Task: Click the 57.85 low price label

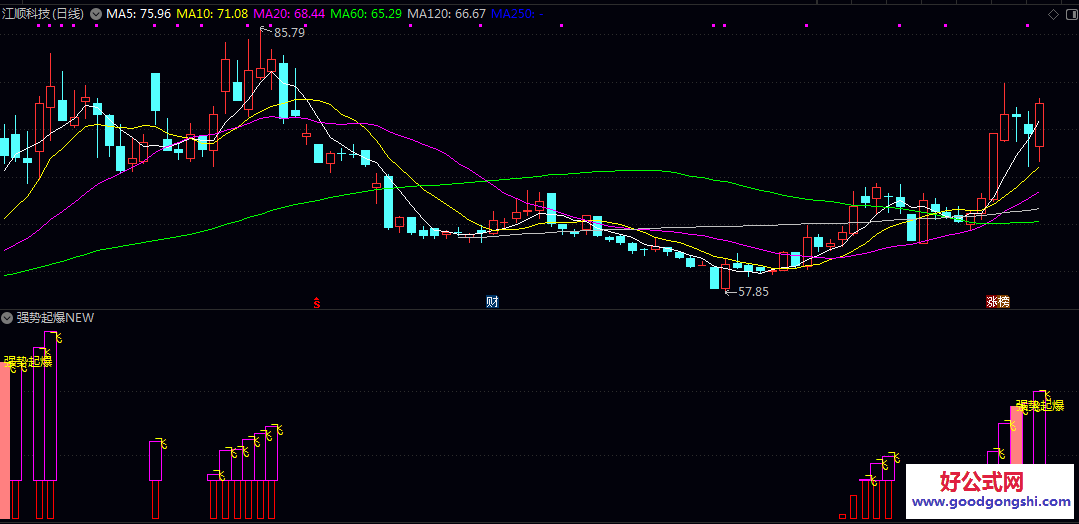Action: tap(752, 292)
